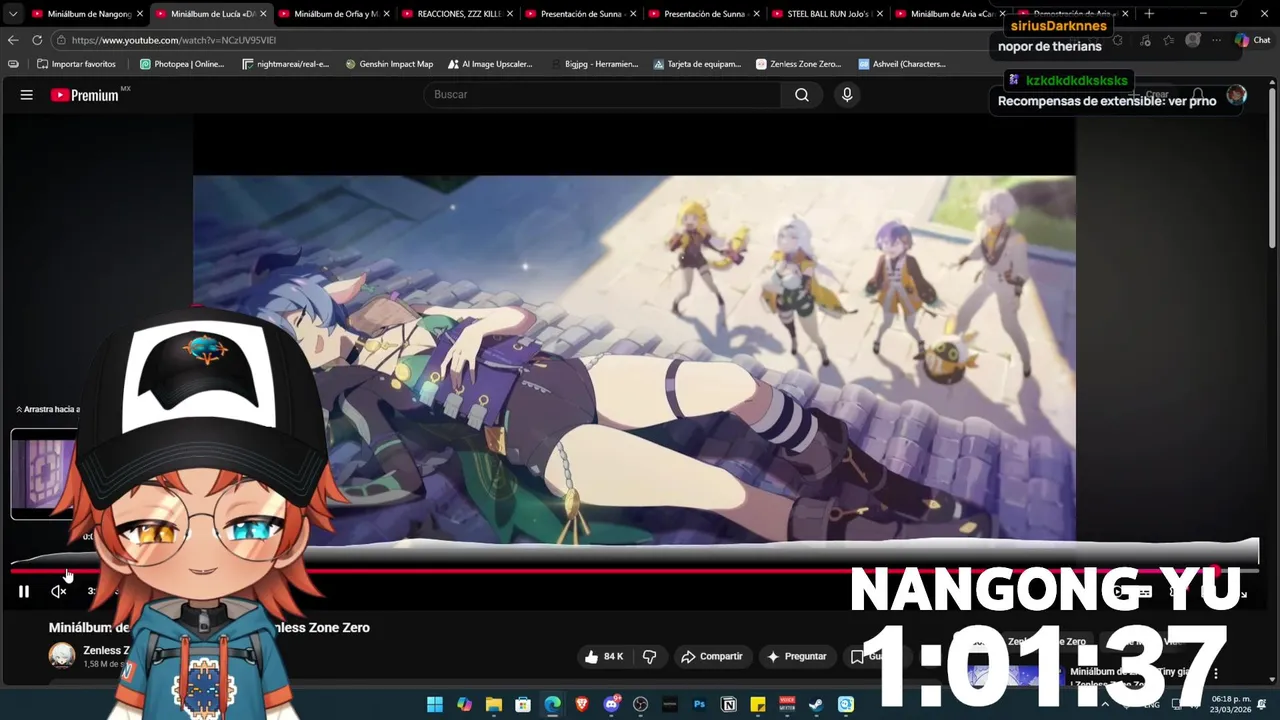Reload the page with refresh icon

(37, 40)
